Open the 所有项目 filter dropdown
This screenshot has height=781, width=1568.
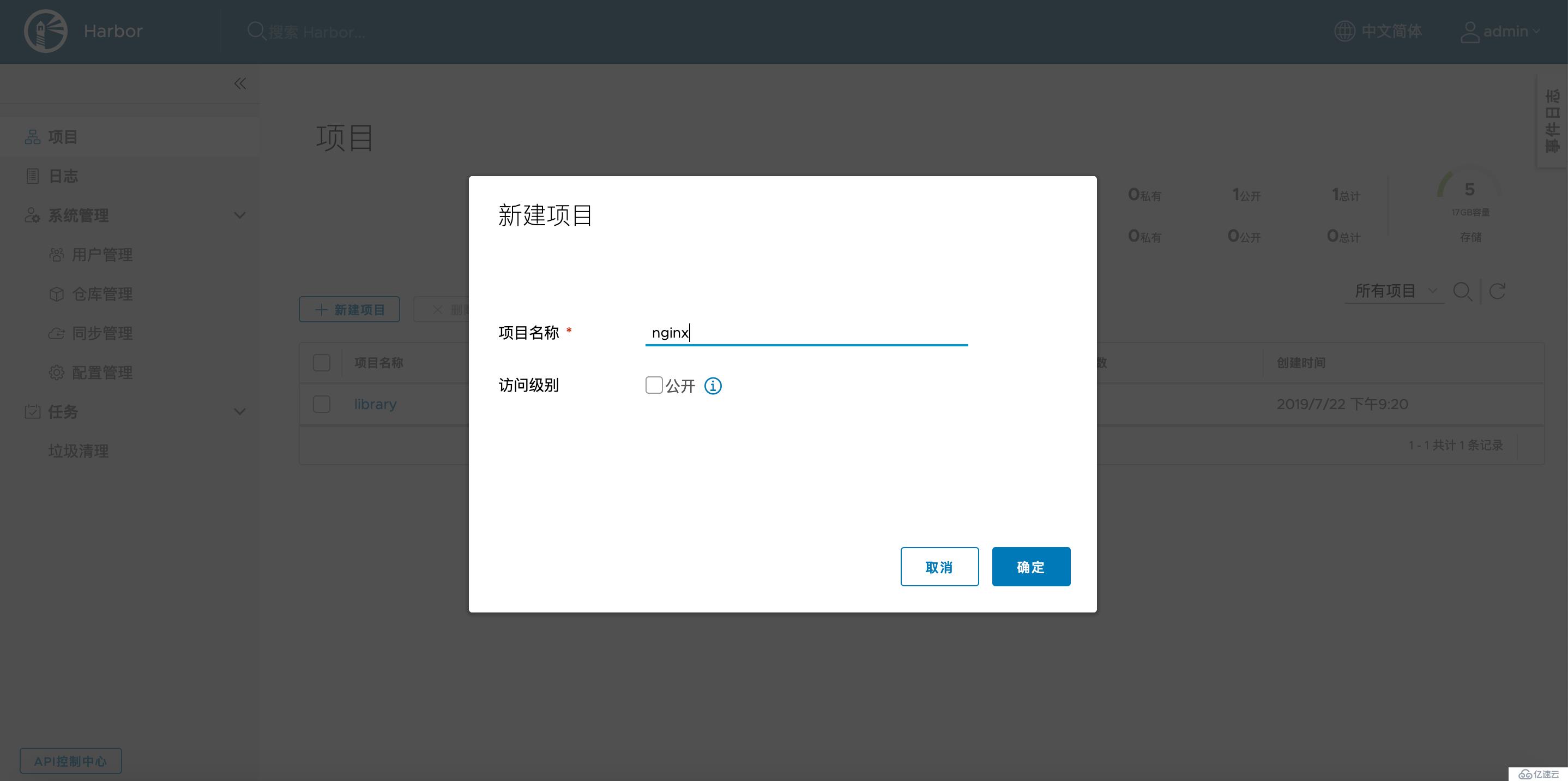(x=1395, y=291)
